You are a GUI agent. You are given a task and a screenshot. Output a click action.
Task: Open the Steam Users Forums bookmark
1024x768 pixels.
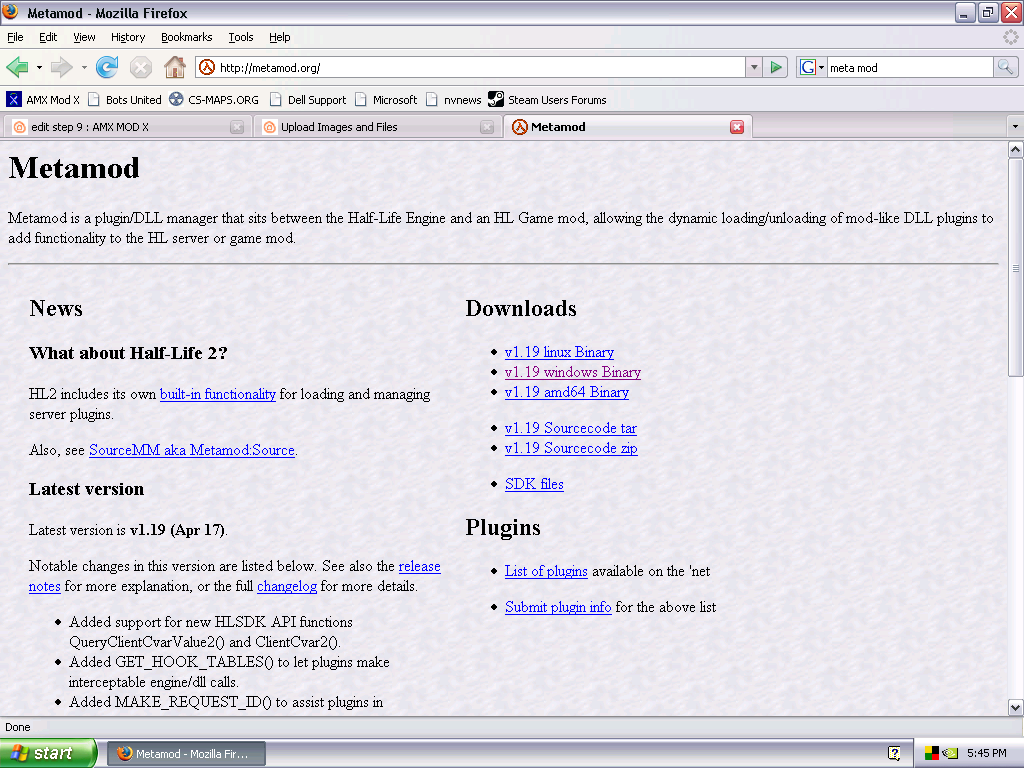pyautogui.click(x=547, y=100)
